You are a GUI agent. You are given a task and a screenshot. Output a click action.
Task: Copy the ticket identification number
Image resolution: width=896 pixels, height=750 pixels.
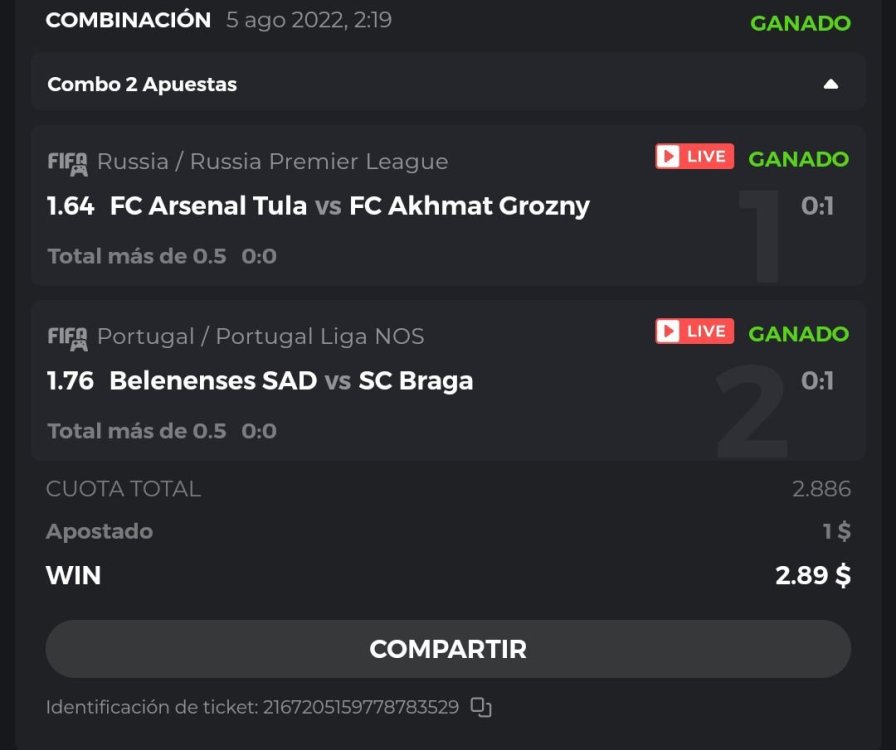[x=481, y=708]
